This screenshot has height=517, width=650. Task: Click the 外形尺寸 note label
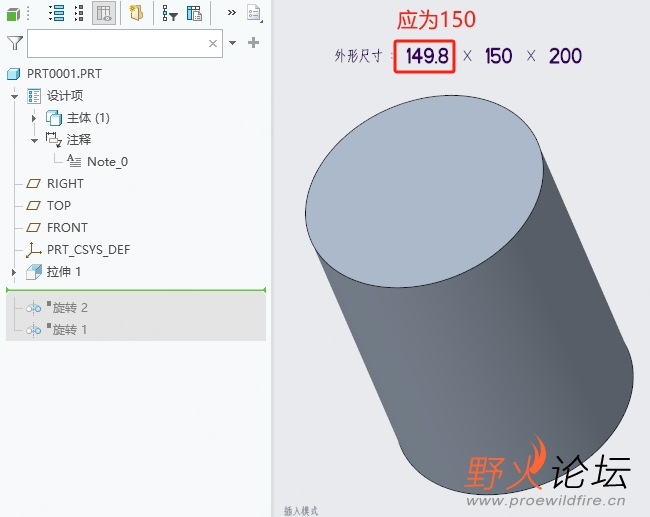pos(358,56)
